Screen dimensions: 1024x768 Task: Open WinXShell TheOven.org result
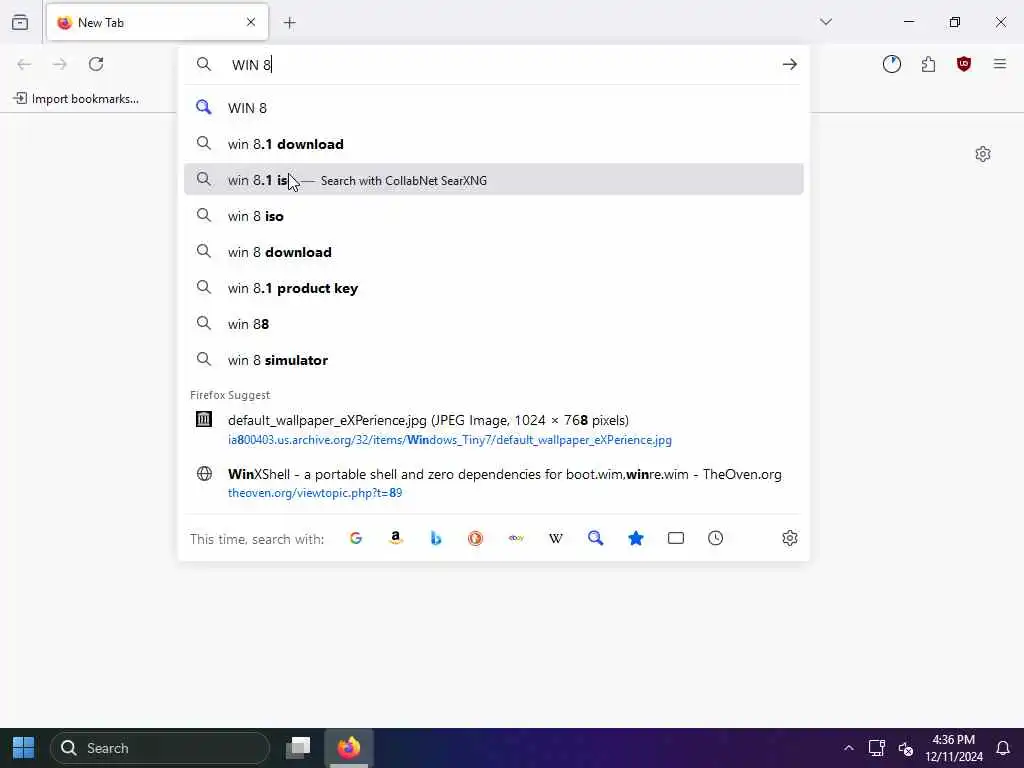[x=494, y=483]
